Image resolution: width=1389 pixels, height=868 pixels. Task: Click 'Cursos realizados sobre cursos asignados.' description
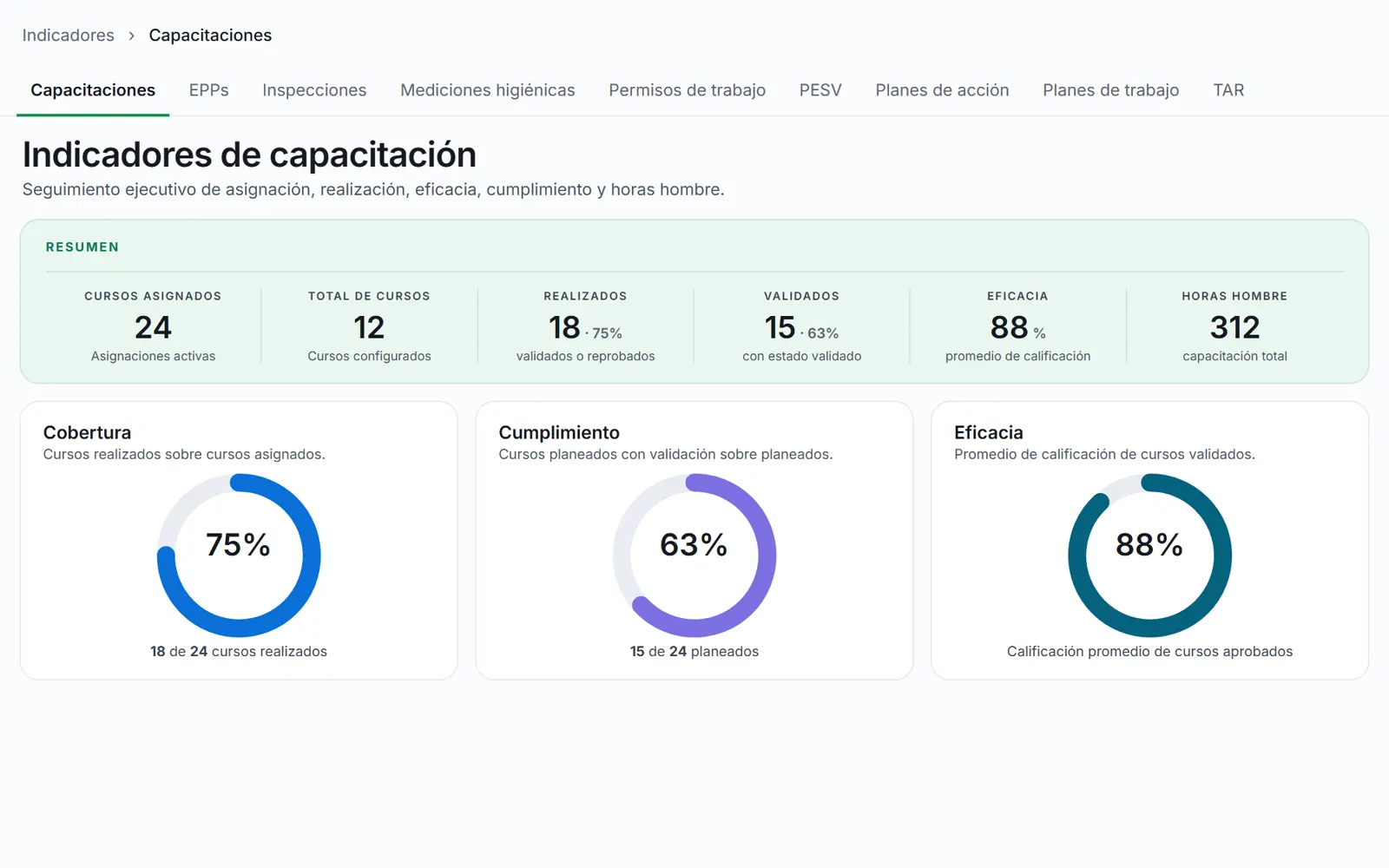coord(184,454)
